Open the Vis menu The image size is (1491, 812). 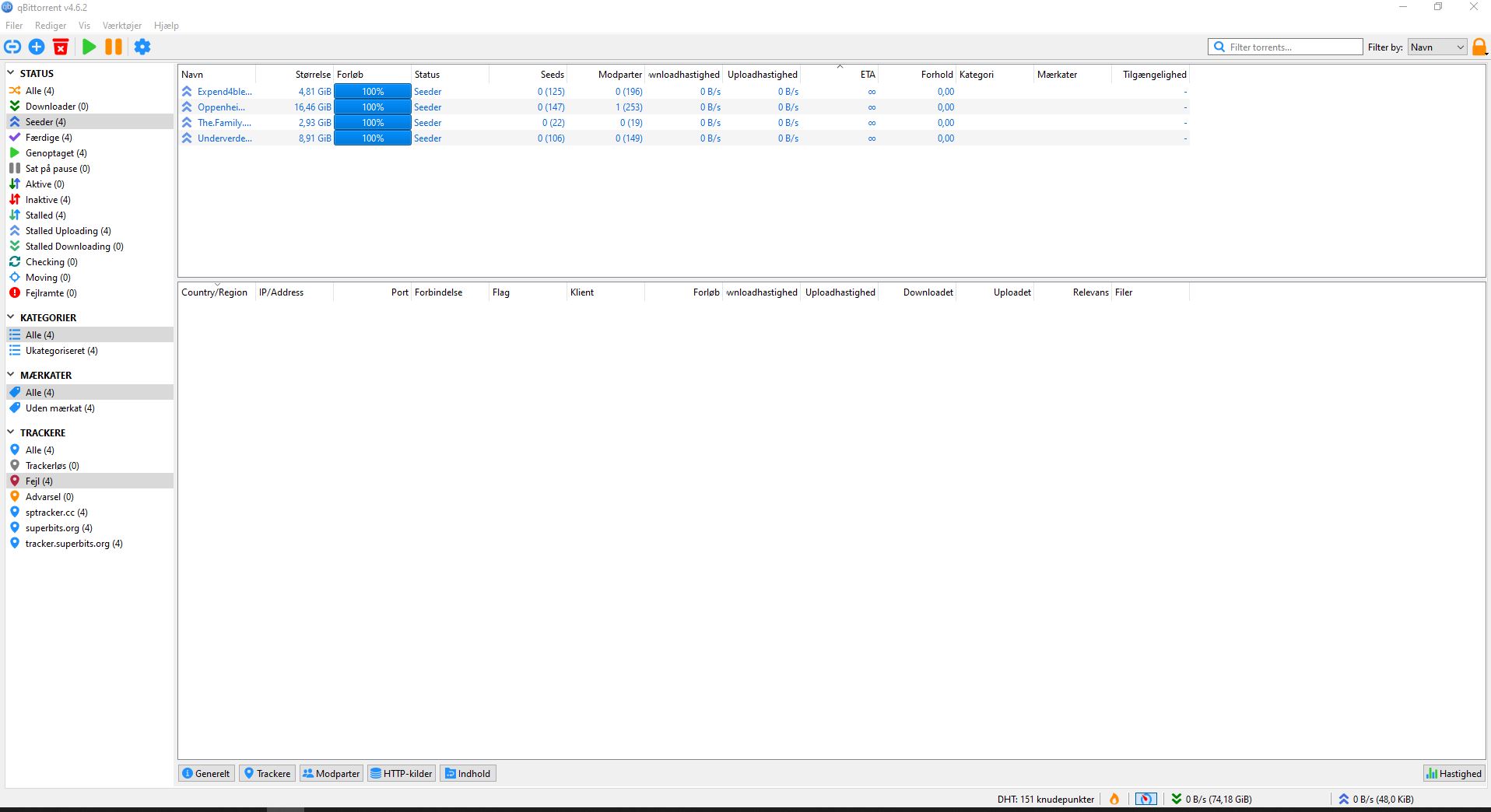tap(84, 26)
